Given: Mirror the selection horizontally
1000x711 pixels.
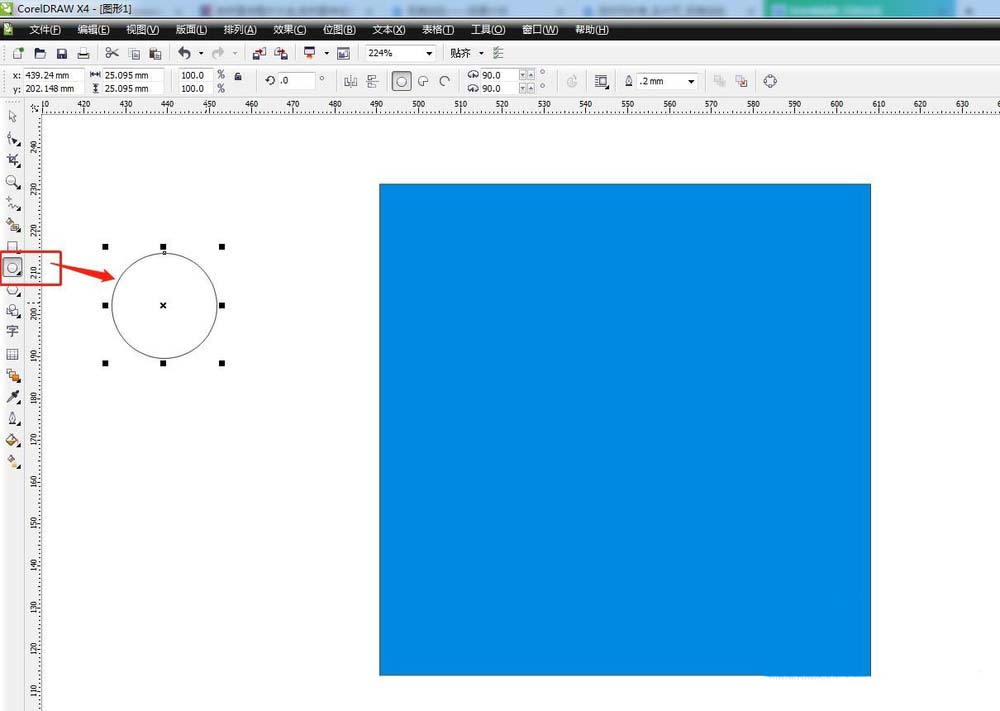Looking at the screenshot, I should pyautogui.click(x=353, y=80).
